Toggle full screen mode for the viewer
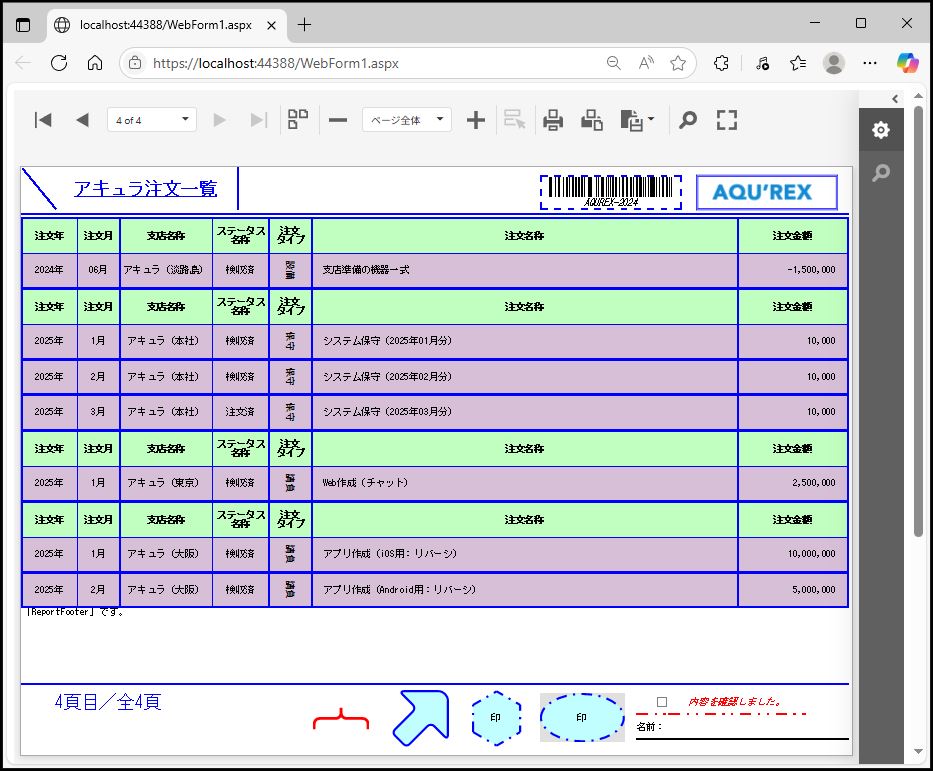 click(x=727, y=120)
